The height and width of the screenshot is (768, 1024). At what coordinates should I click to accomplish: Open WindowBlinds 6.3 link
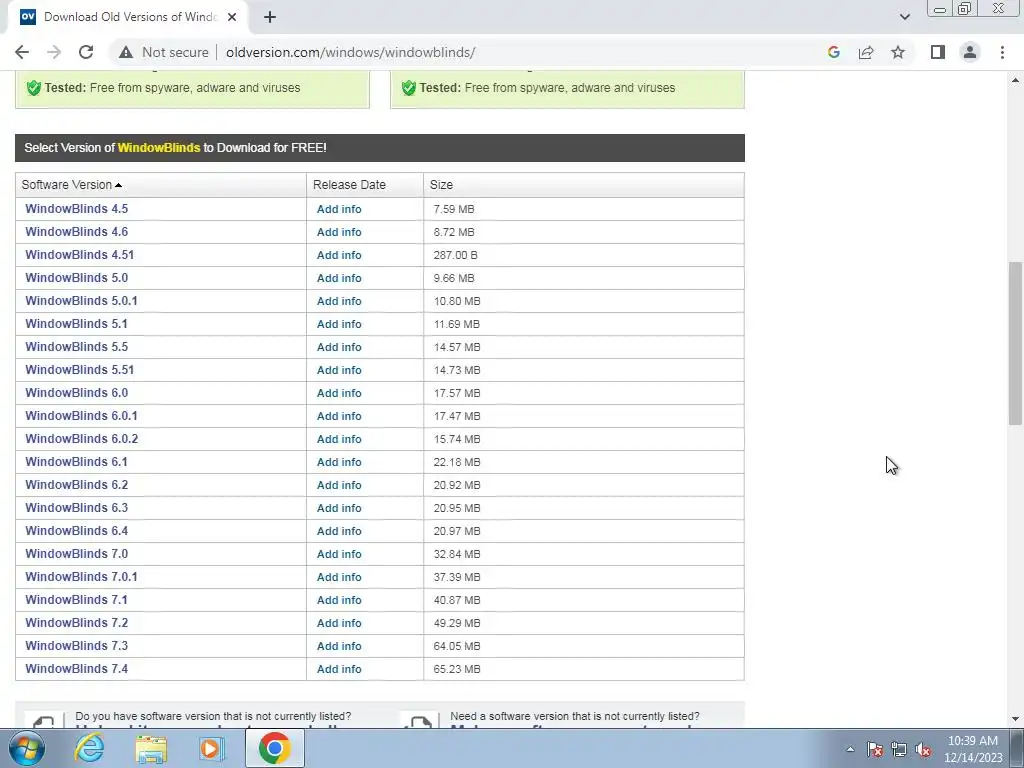76,507
